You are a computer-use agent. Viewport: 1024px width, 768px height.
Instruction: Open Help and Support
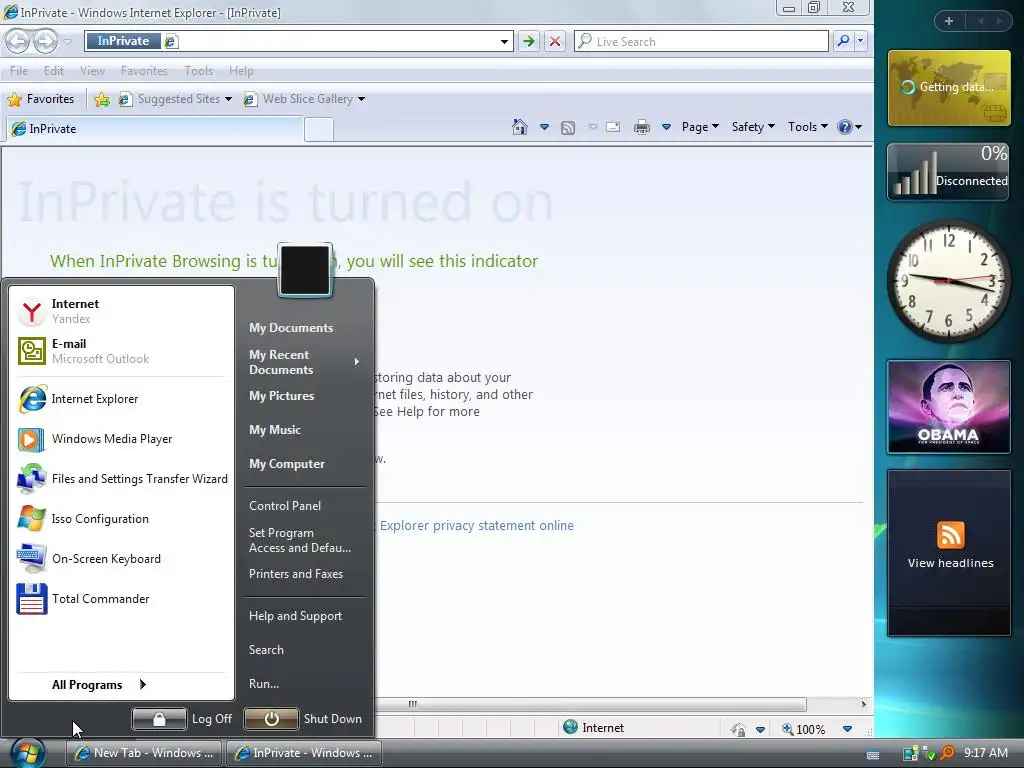click(x=295, y=616)
